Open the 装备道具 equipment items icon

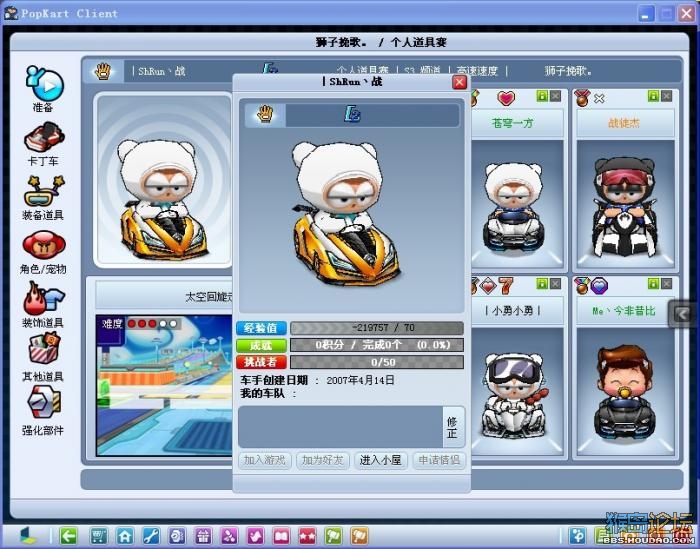(44, 192)
